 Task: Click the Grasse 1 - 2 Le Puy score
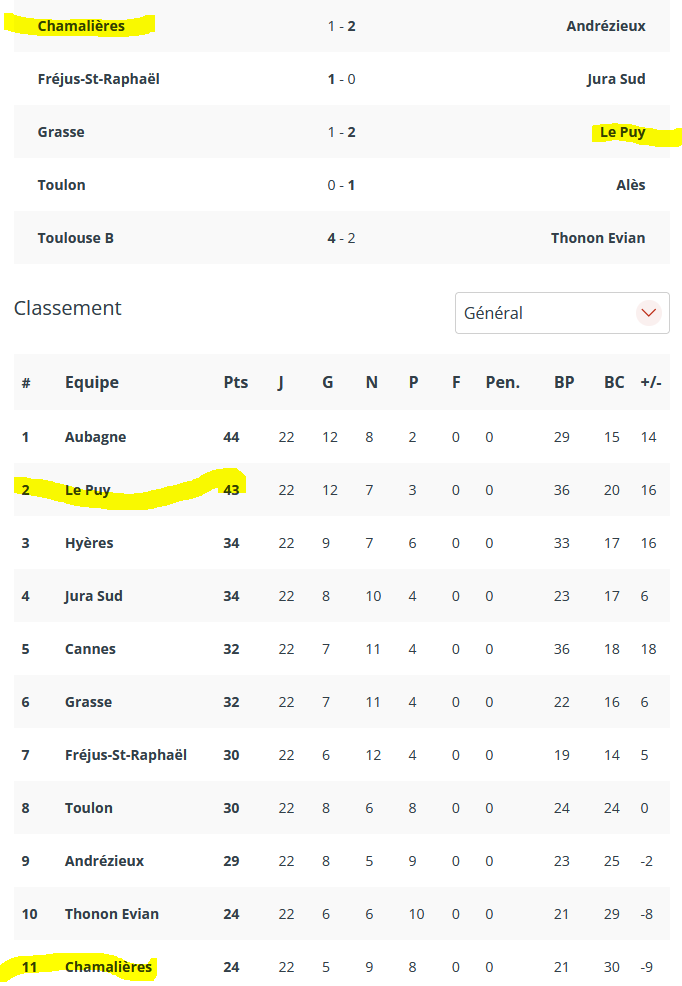pos(341,132)
